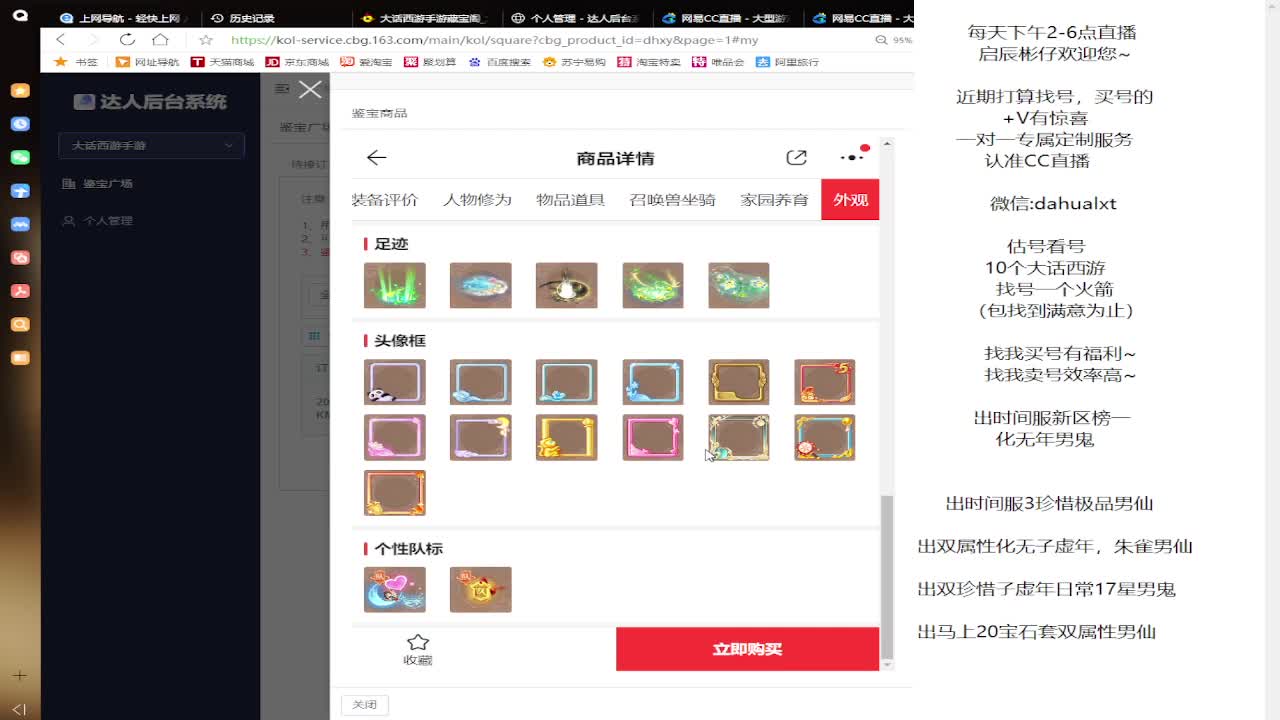Select the glowing lamp 足迹 icon
Screen dimensions: 1280x720
[x=567, y=285]
